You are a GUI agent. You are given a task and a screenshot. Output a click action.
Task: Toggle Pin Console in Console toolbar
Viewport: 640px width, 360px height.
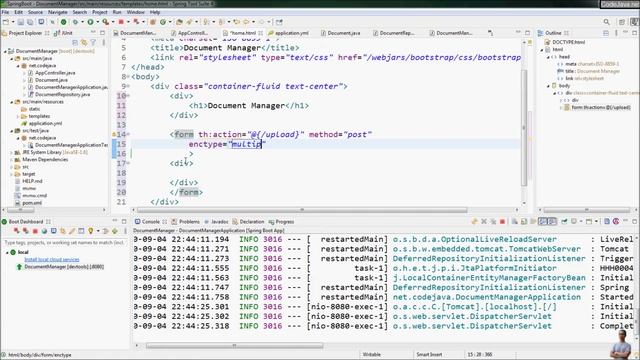tap(564, 222)
